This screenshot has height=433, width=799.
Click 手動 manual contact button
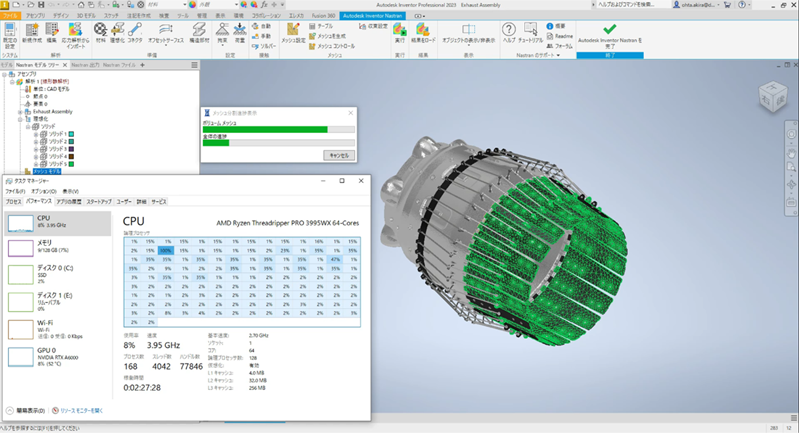[261, 36]
